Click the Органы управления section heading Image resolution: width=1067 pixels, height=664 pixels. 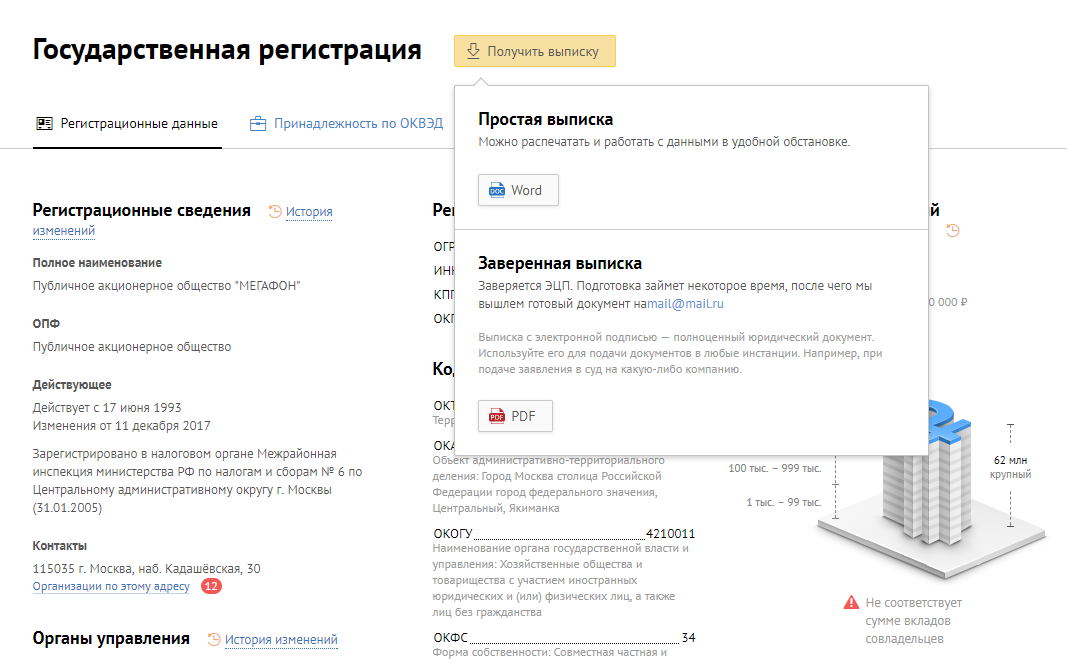point(111,638)
